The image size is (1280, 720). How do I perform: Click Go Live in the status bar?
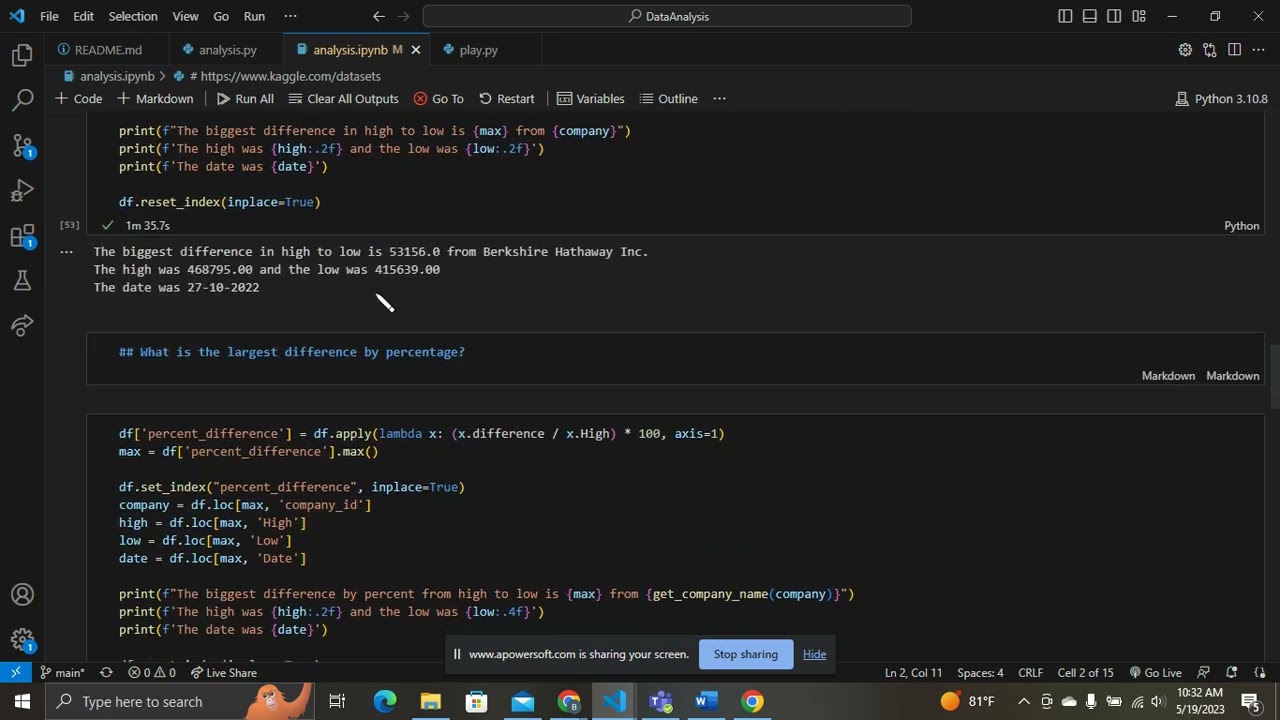pos(1155,673)
